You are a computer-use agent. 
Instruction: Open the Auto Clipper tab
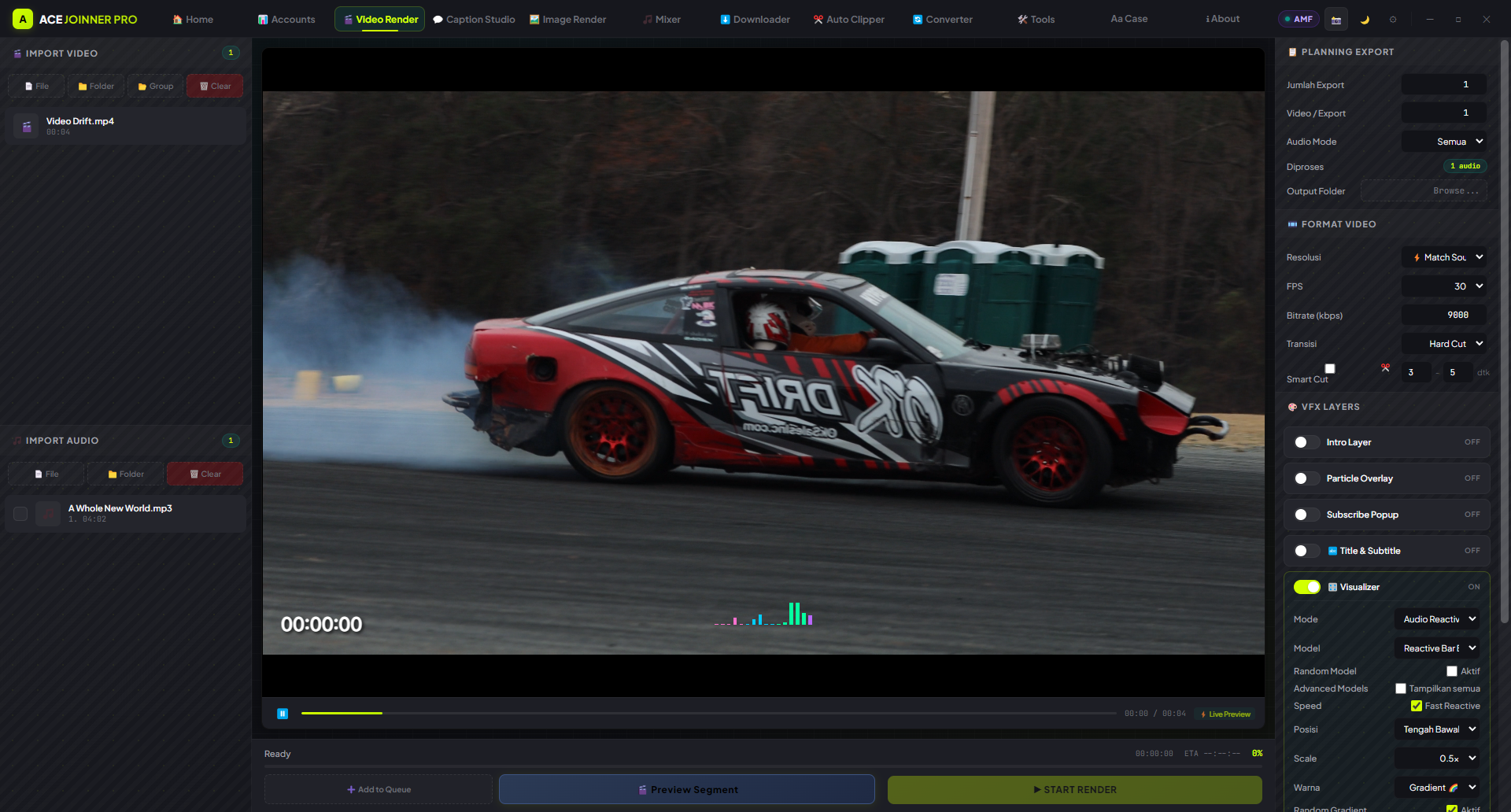click(x=849, y=20)
